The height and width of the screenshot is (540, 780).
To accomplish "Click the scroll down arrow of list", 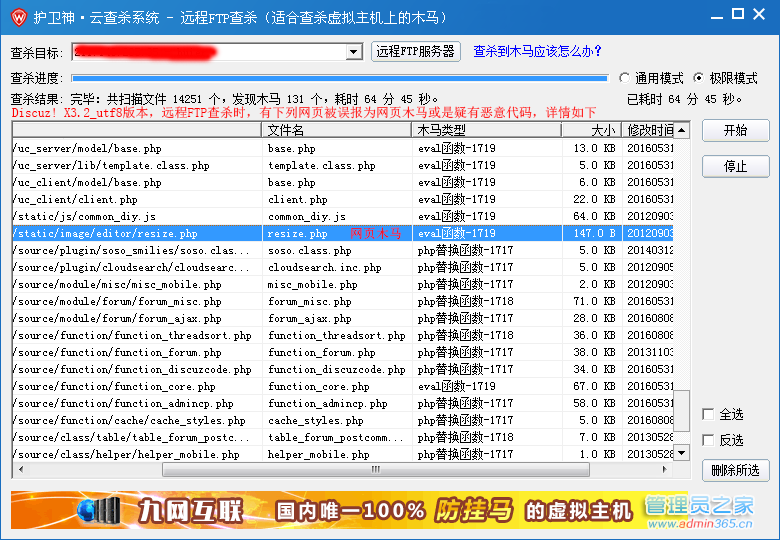I will 682,453.
